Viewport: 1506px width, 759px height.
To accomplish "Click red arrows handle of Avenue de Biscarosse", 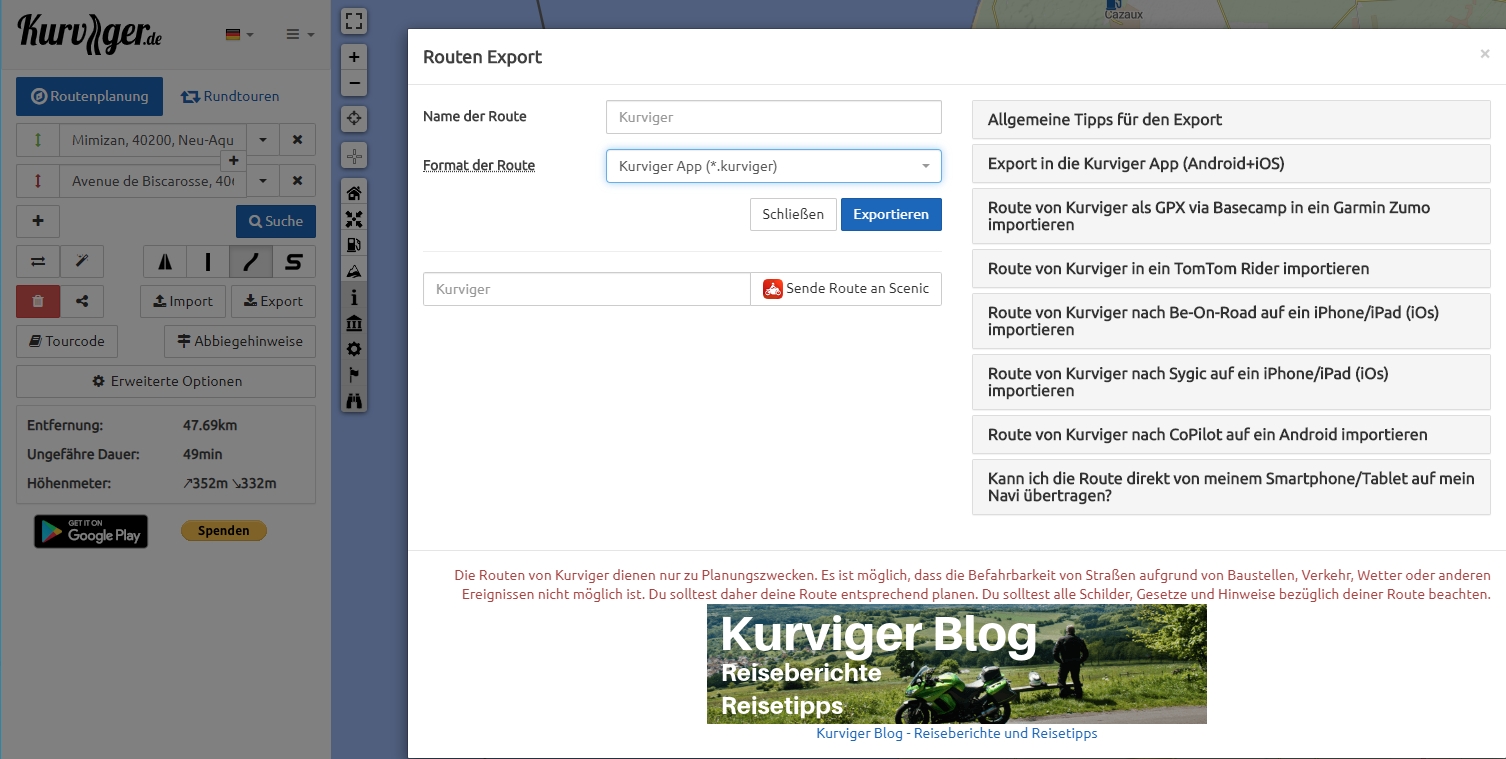I will click(38, 181).
